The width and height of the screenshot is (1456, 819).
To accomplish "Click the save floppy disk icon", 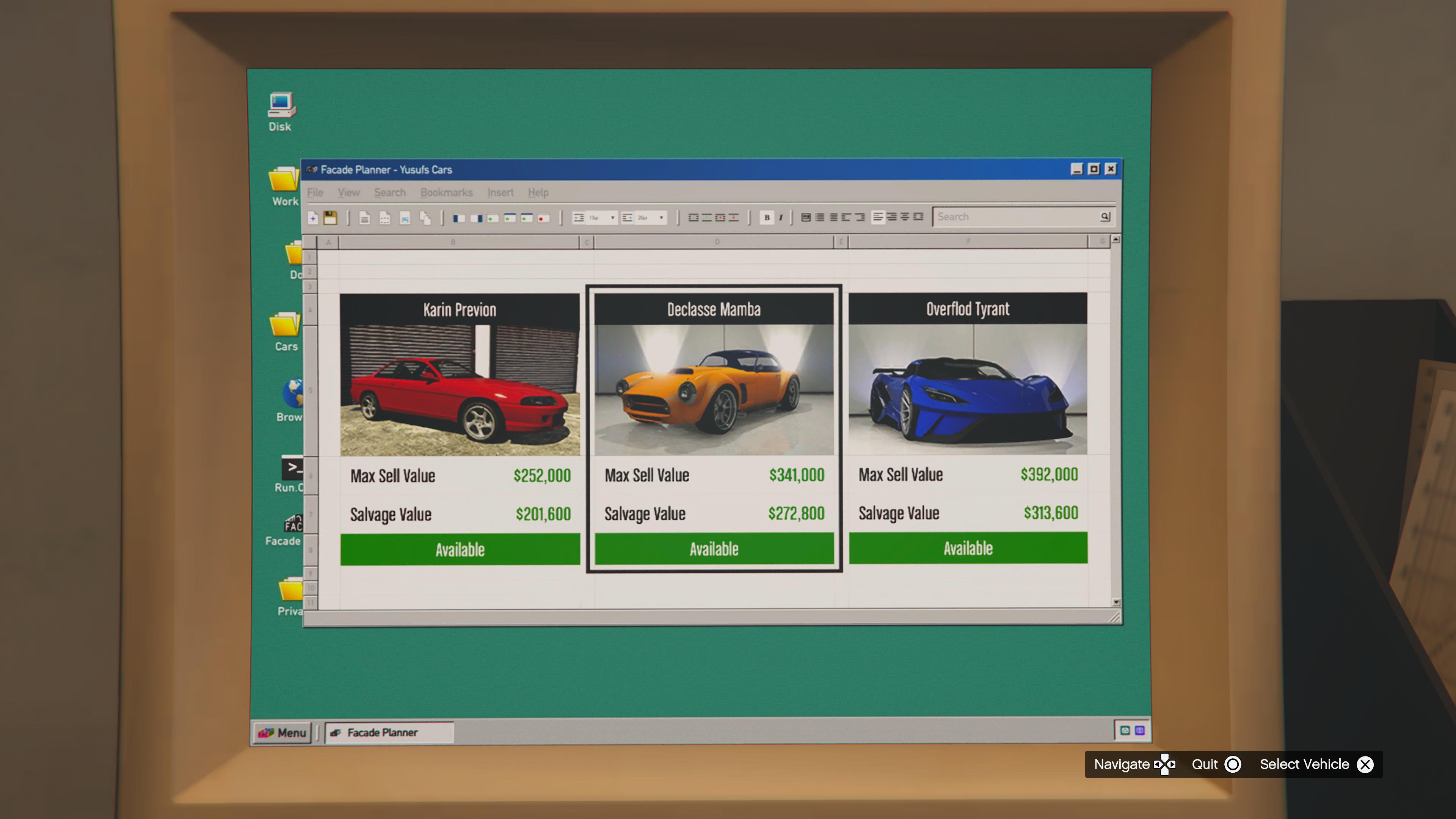I will coord(330,218).
